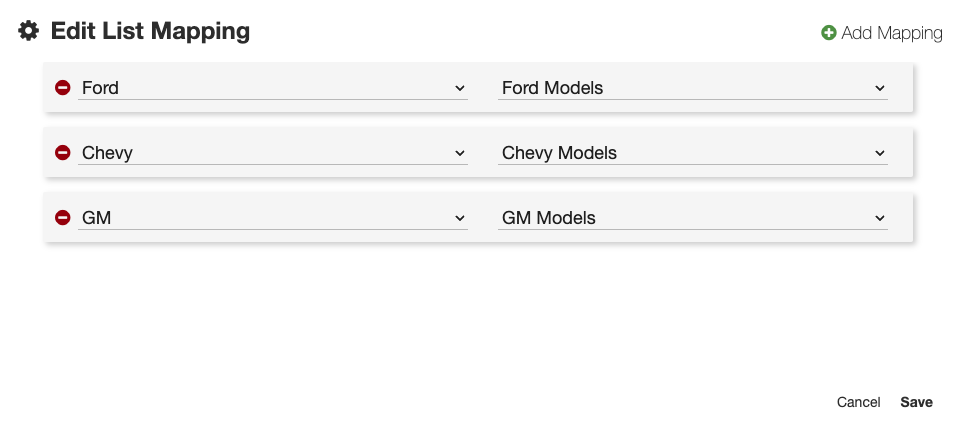Open the Chevy Models dropdown arrow
This screenshot has height=430, width=956.
tap(880, 153)
